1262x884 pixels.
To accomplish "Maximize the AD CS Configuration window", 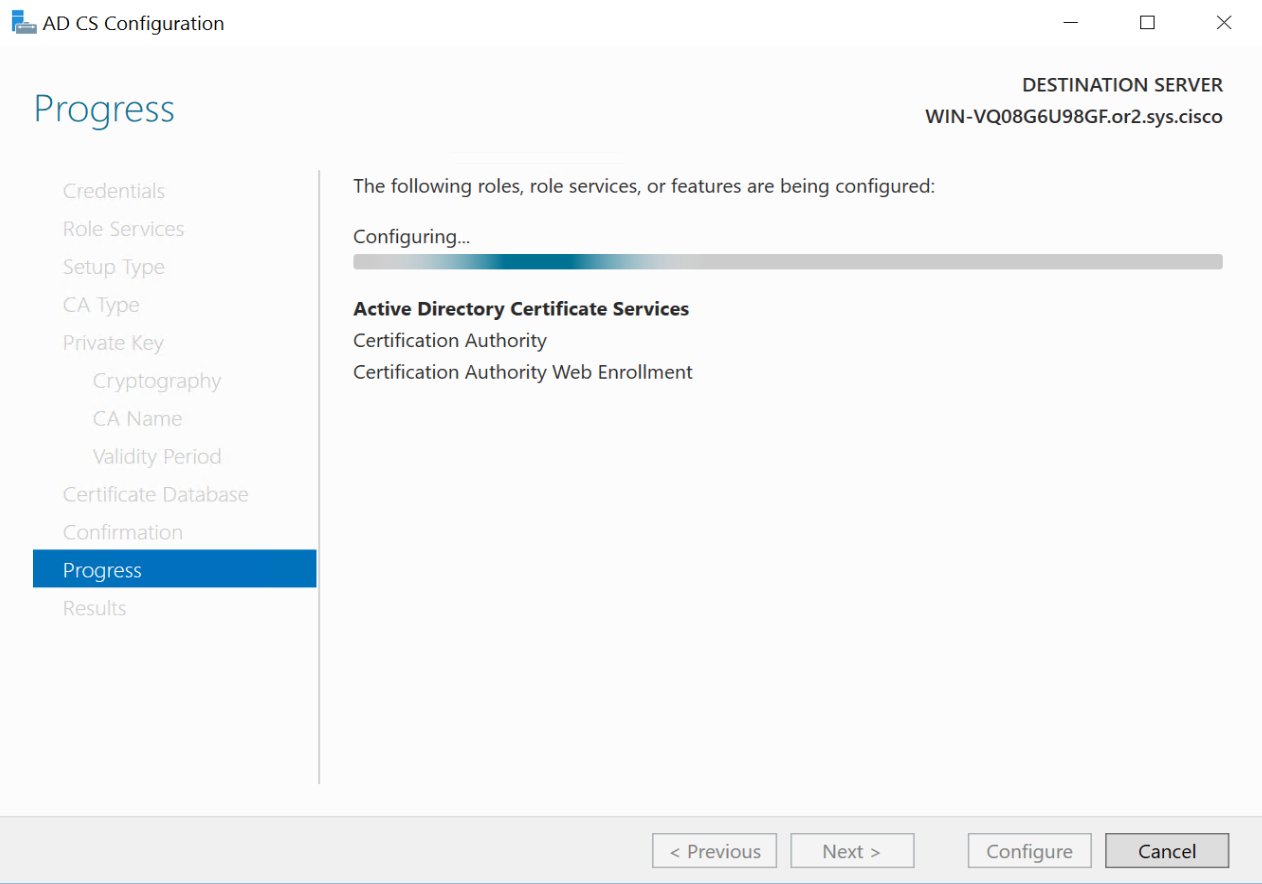I will coord(1147,22).
